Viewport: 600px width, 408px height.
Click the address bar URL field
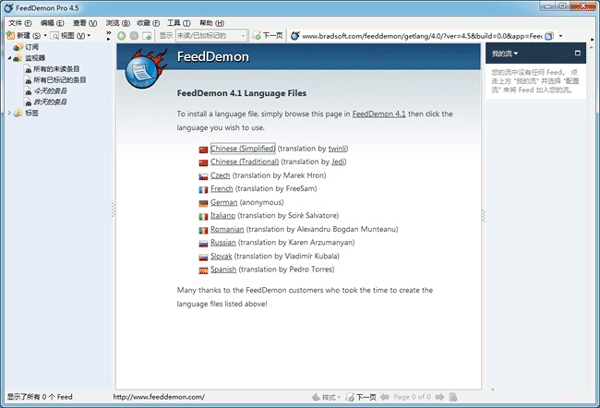(422, 36)
